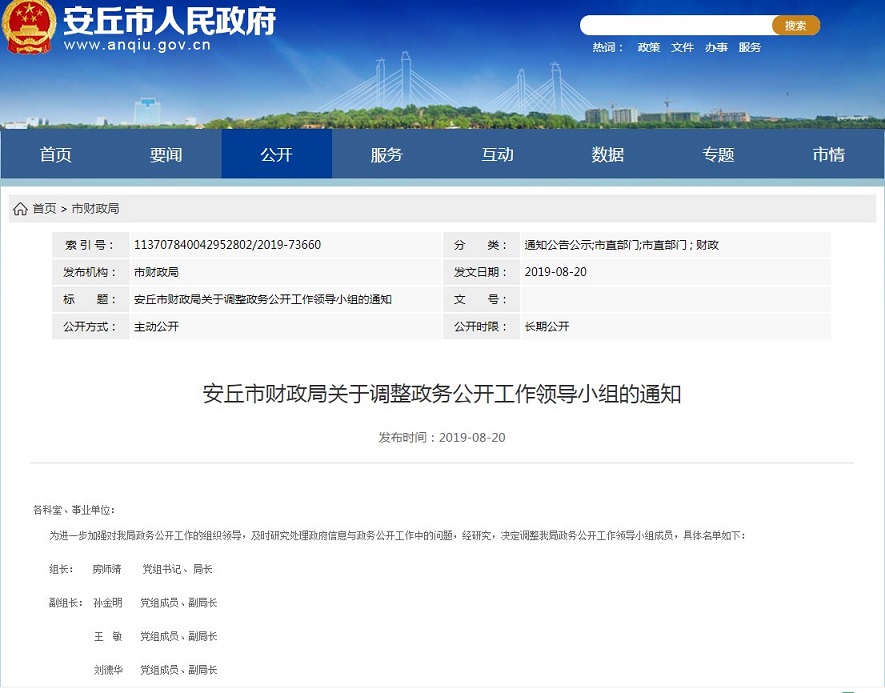The image size is (885, 693).
Task: Click hot word 文件 link
Action: 682,47
